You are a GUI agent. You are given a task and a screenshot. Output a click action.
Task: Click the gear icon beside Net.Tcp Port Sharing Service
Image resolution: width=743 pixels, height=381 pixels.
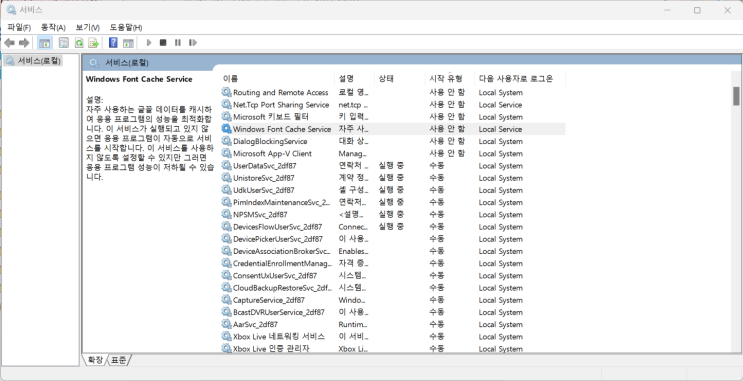click(x=227, y=104)
